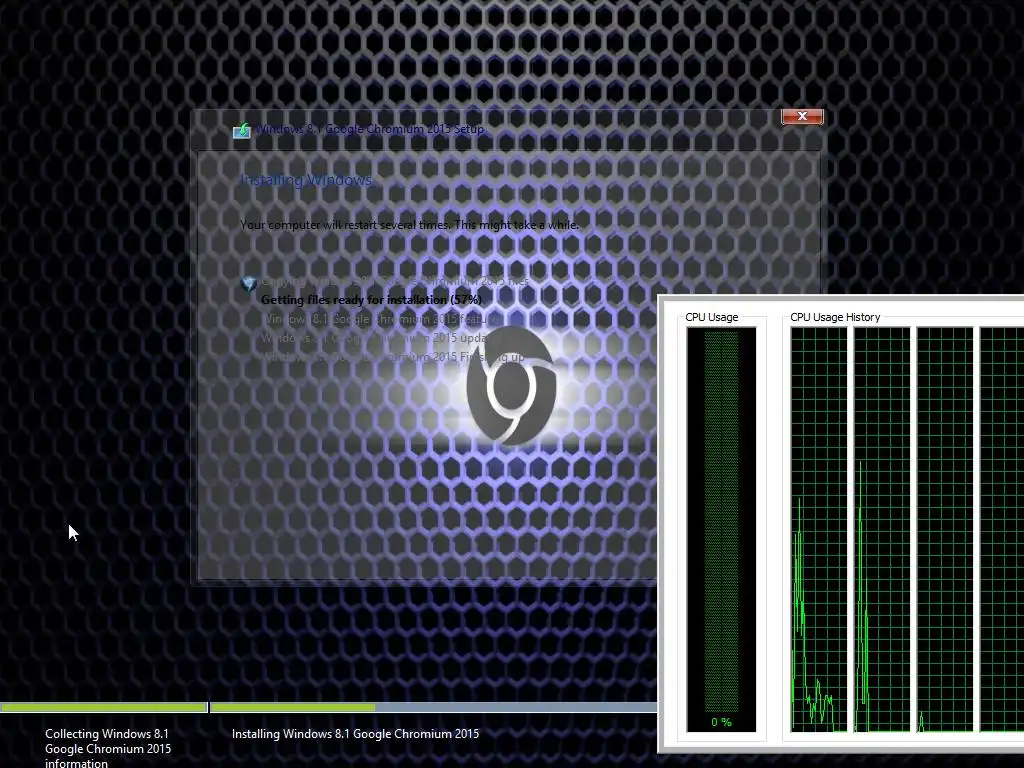Click the Chromium logo in the setup window
The height and width of the screenshot is (768, 1024).
tap(511, 386)
